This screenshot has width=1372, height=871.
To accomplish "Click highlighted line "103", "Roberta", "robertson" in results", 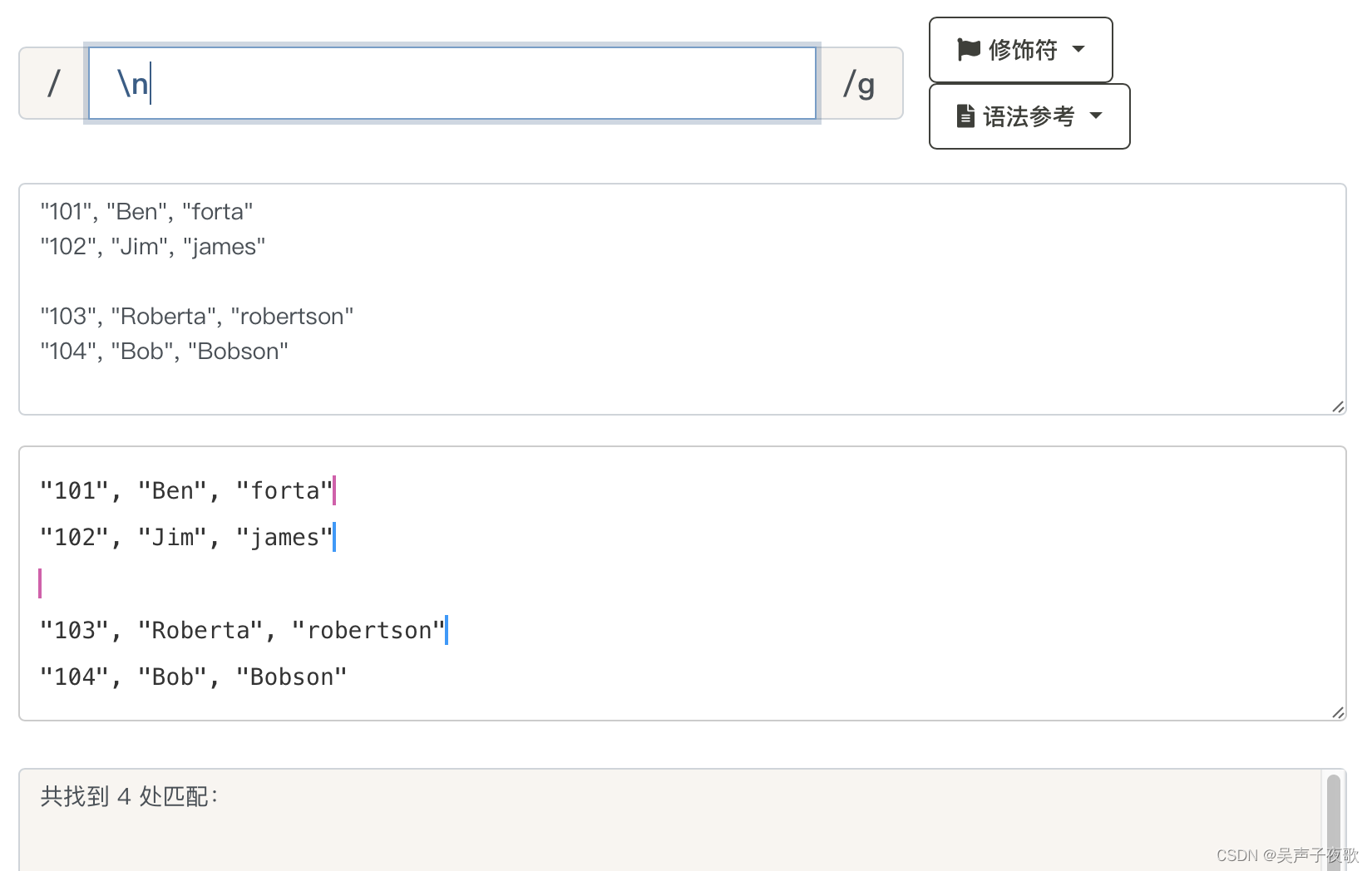I will click(243, 631).
